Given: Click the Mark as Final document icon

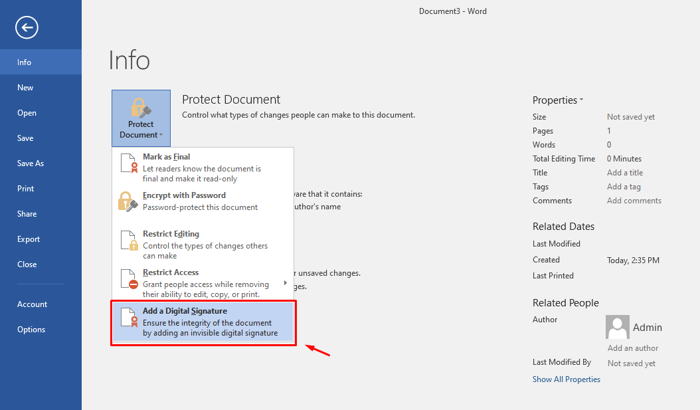Looking at the screenshot, I should click(x=129, y=163).
